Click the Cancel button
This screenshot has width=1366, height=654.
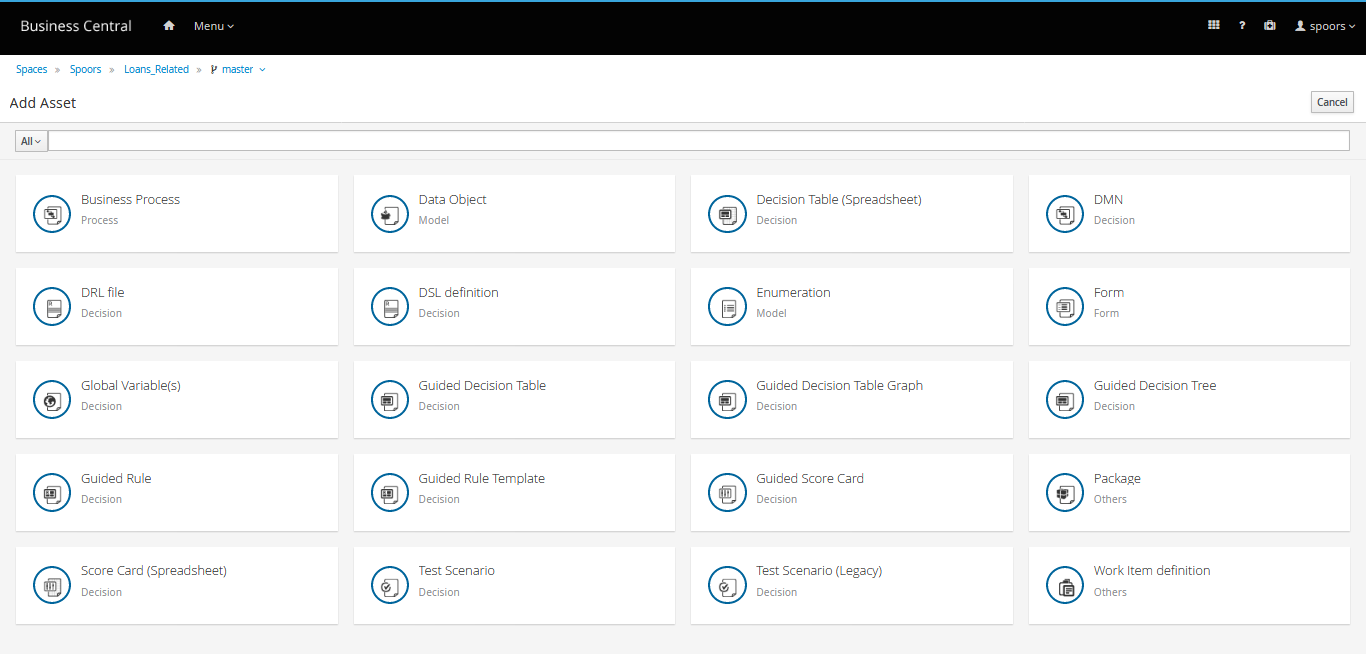pyautogui.click(x=1331, y=102)
